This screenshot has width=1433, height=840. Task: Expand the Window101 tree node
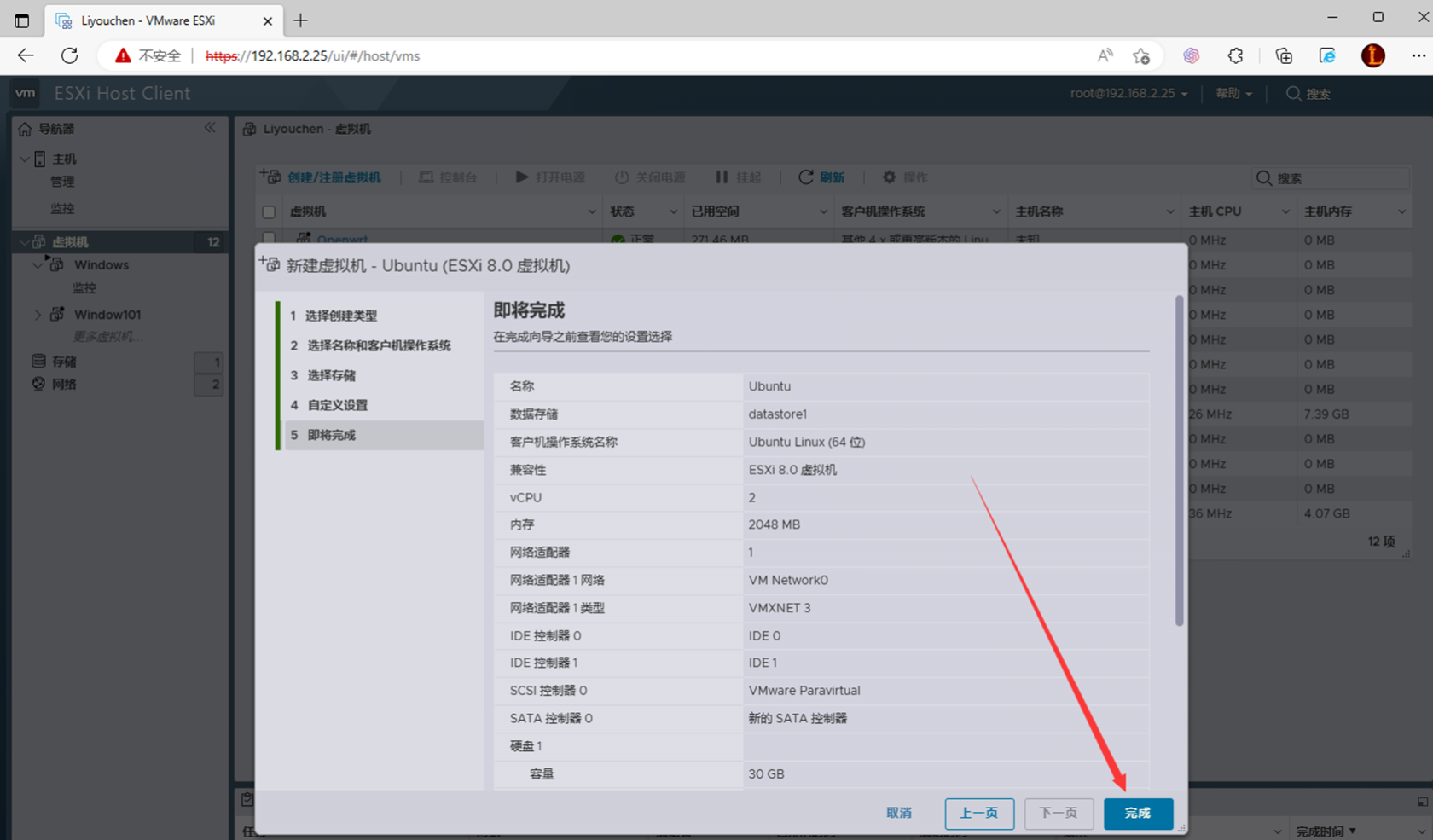coord(38,315)
